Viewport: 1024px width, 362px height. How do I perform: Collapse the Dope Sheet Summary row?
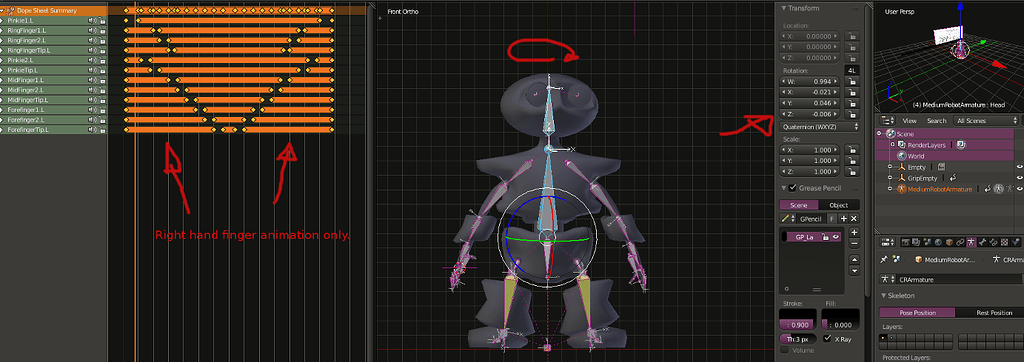pos(3,10)
